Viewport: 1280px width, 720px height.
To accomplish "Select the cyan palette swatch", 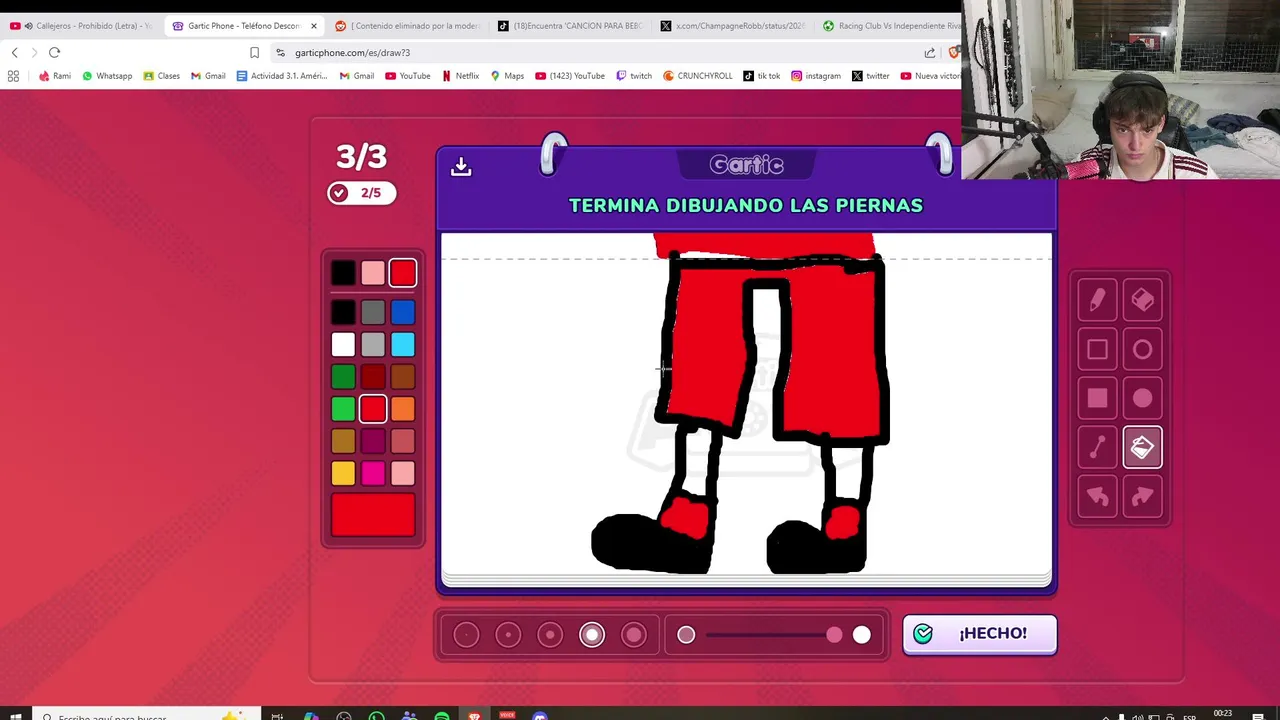I will (x=403, y=345).
